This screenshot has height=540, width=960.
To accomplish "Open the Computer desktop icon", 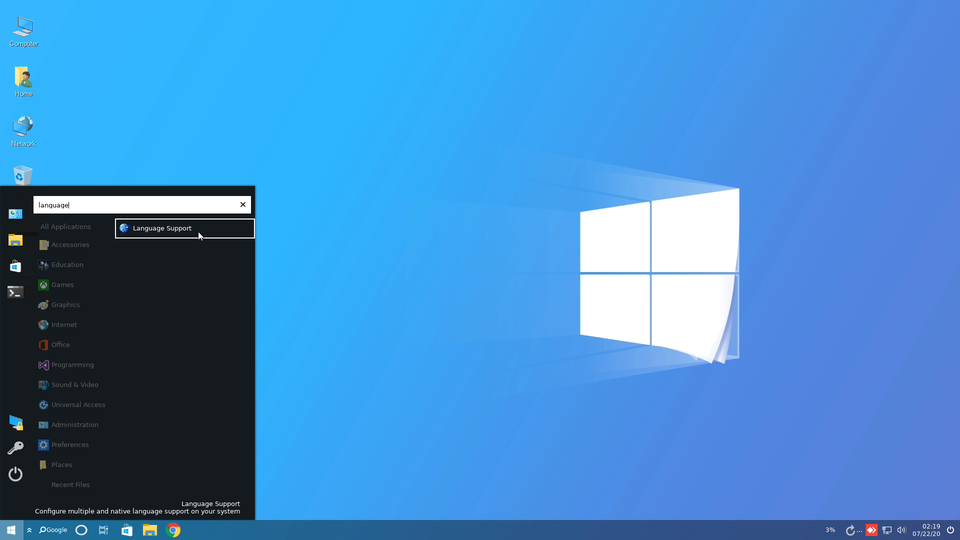I will (x=23, y=32).
